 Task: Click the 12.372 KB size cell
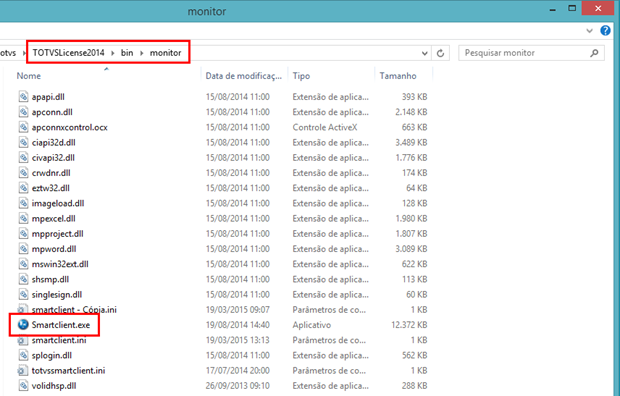point(409,325)
